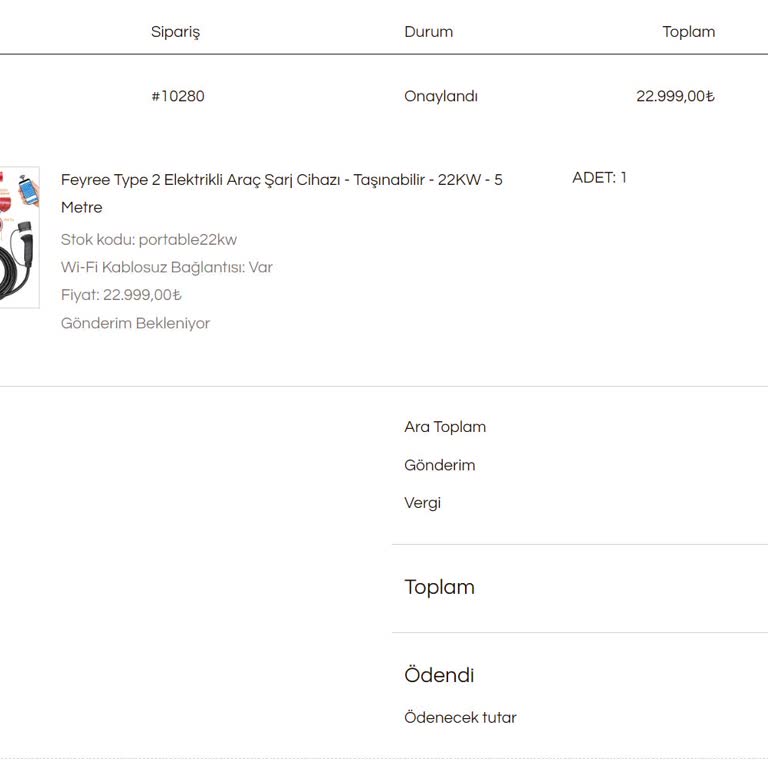Click the Gönderim Bekleniyor shipping status
The width and height of the screenshot is (768, 768).
(135, 324)
